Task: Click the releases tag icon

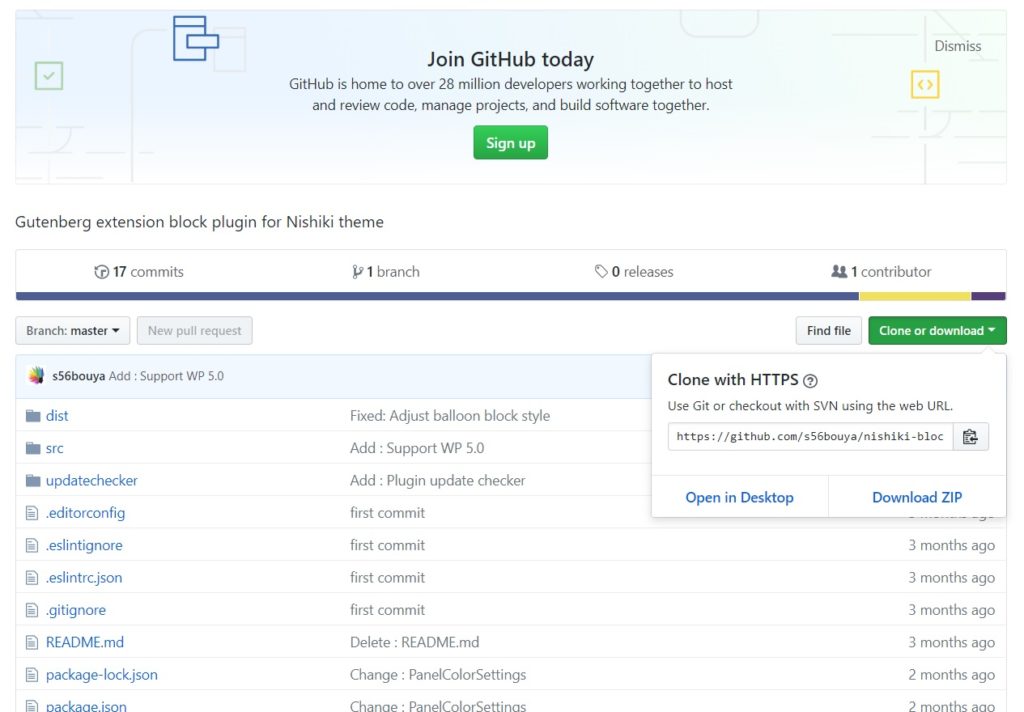Action: coord(601,272)
